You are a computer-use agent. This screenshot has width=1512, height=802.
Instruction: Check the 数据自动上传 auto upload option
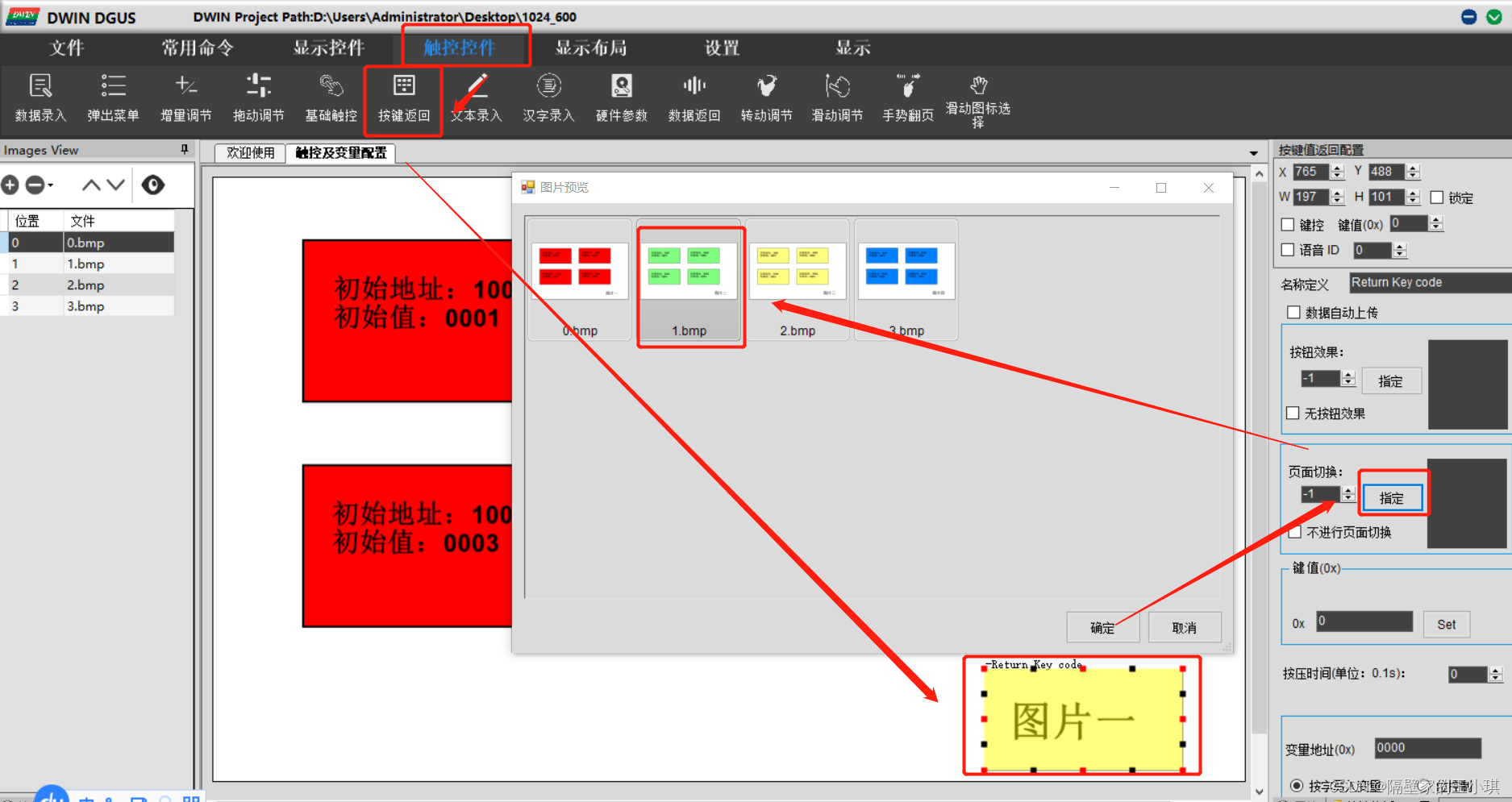(1293, 312)
